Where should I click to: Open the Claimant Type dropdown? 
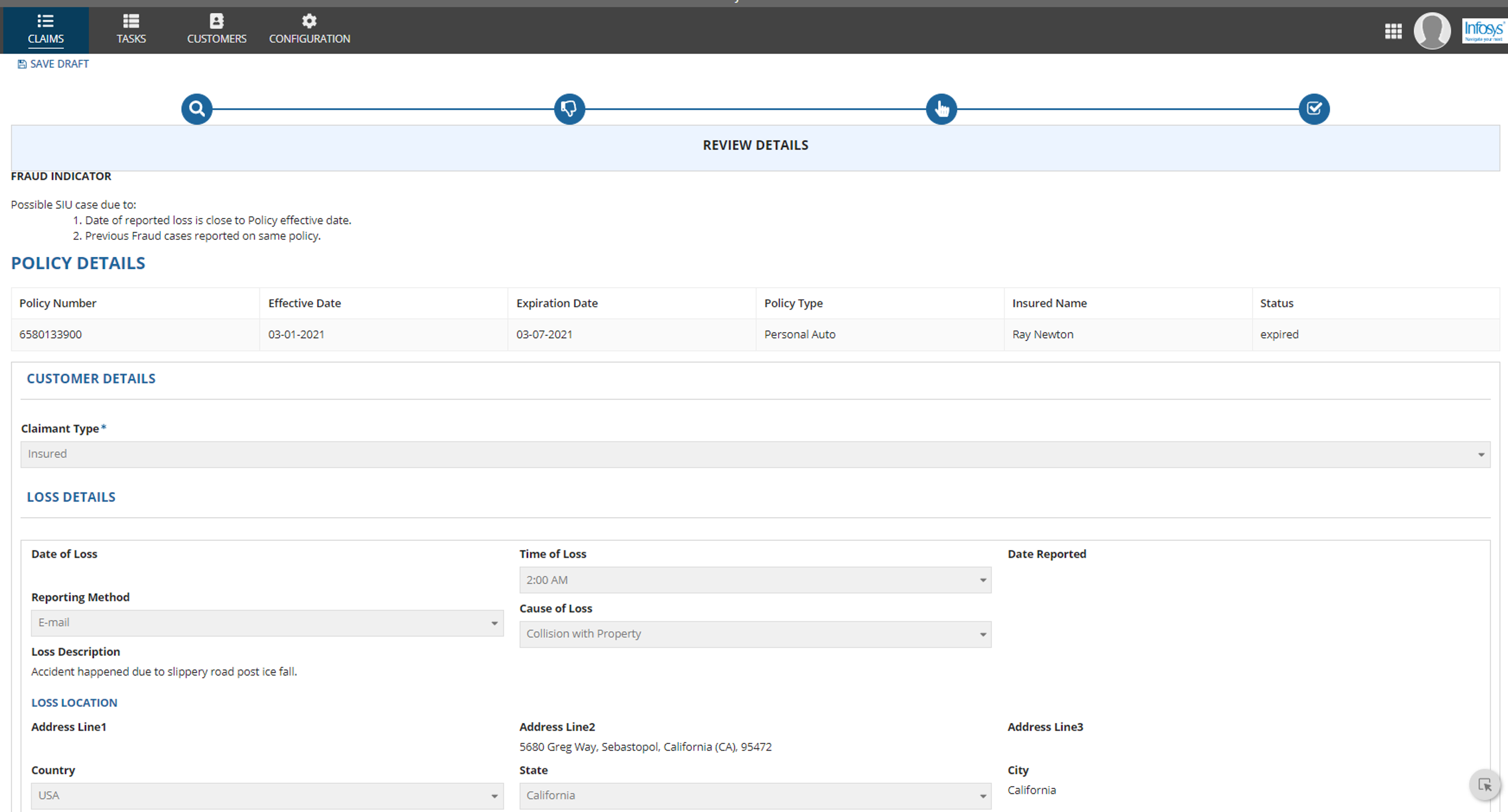tap(755, 454)
